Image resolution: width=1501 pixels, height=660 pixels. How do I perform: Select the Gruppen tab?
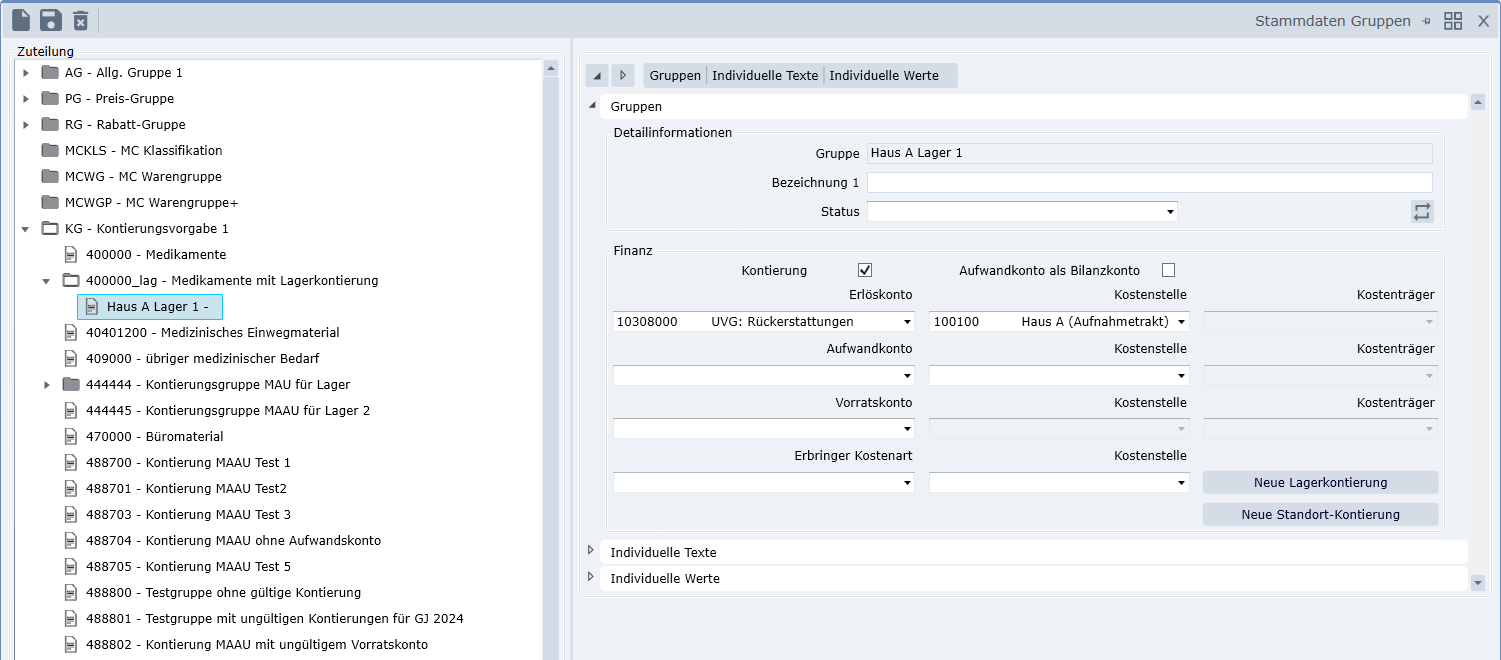675,75
